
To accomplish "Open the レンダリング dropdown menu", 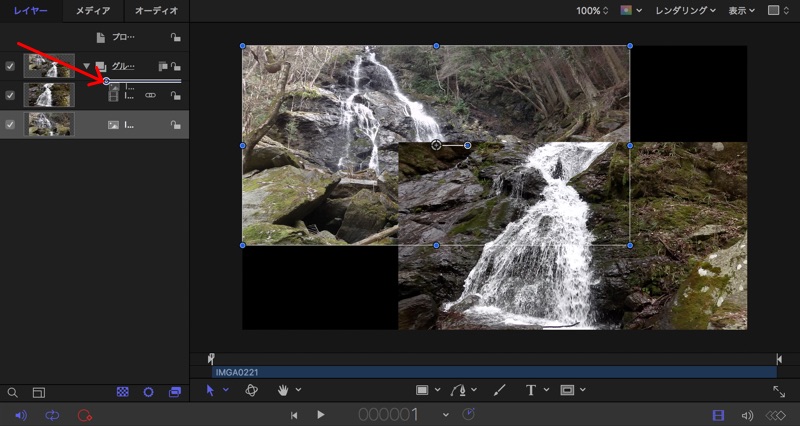I will click(685, 11).
